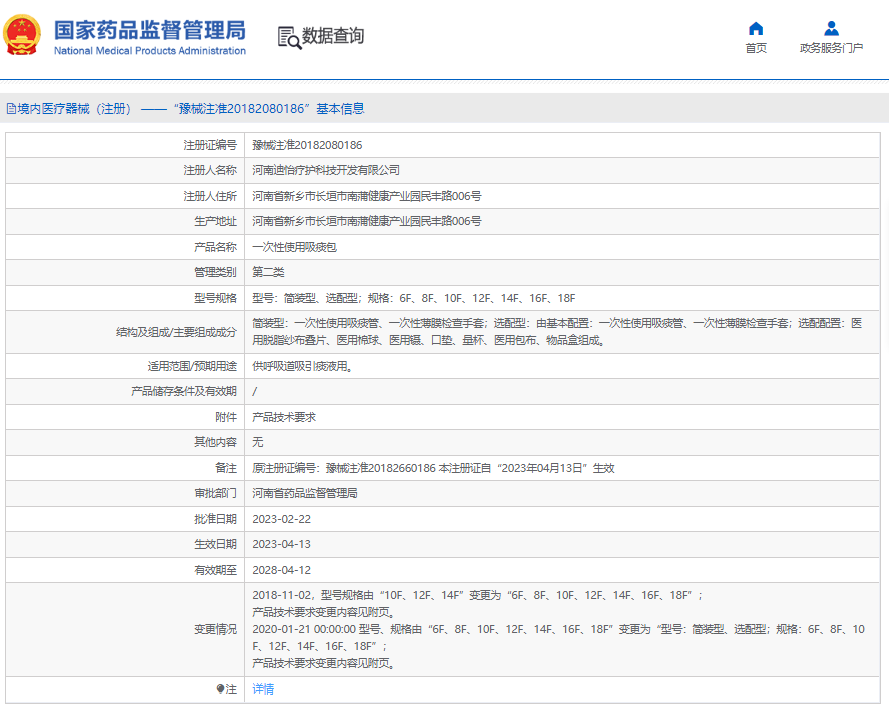Select 河南迪怡疗护科技开发有限公司 company name
Viewport: 889px width, 709px height.
click(x=326, y=170)
